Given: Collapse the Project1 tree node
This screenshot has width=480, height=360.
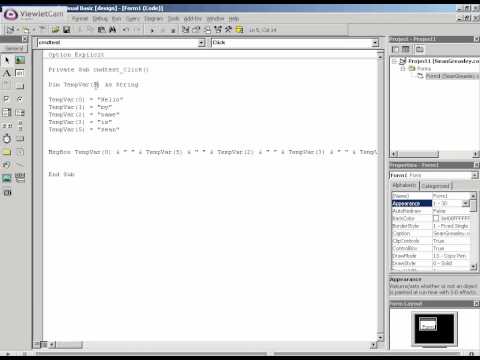Looking at the screenshot, I should (x=394, y=61).
